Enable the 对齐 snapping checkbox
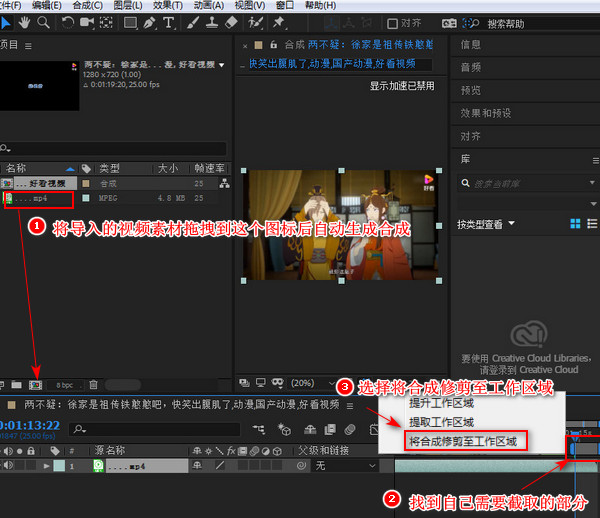The width and height of the screenshot is (600, 518). coord(392,24)
